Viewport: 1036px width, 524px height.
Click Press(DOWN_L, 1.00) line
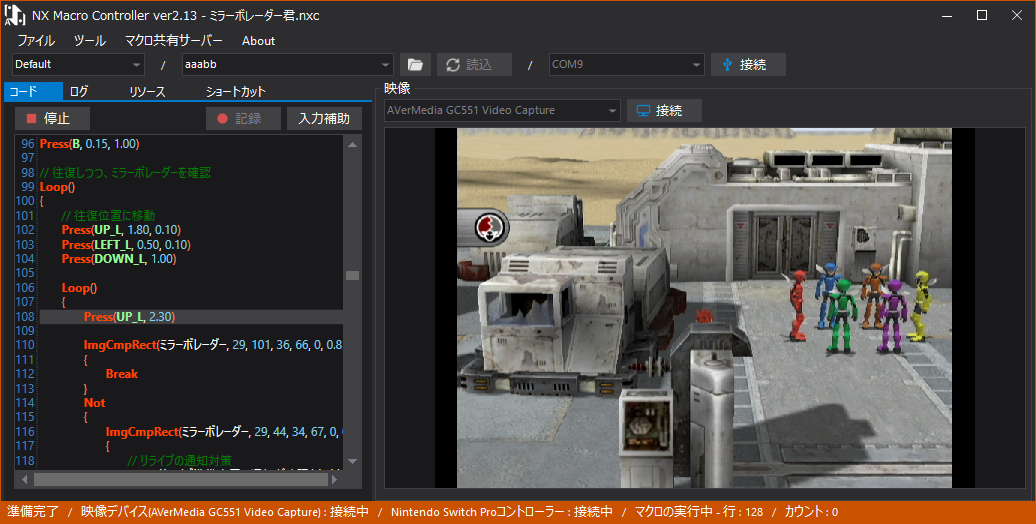[x=119, y=259]
